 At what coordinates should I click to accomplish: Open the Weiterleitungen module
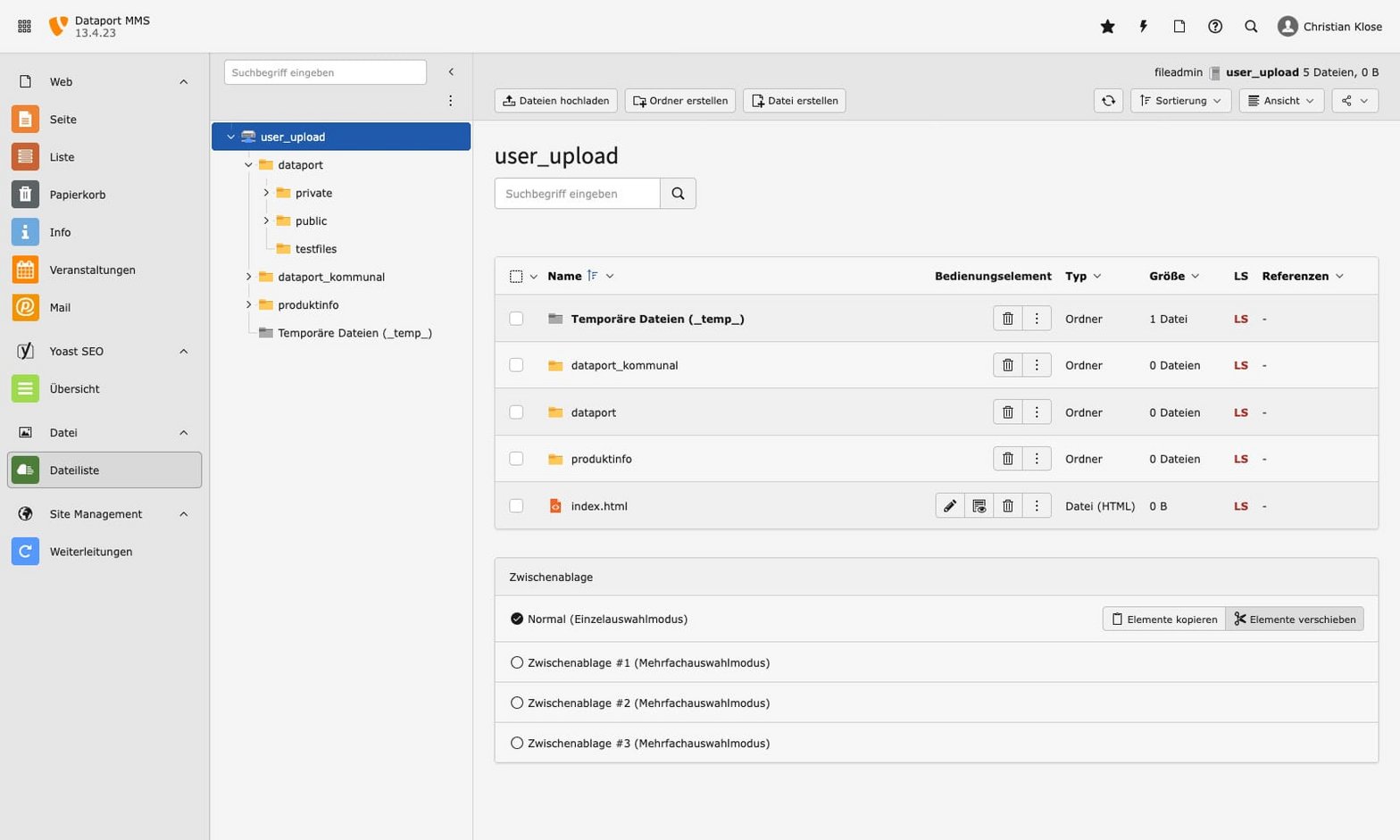pos(90,552)
